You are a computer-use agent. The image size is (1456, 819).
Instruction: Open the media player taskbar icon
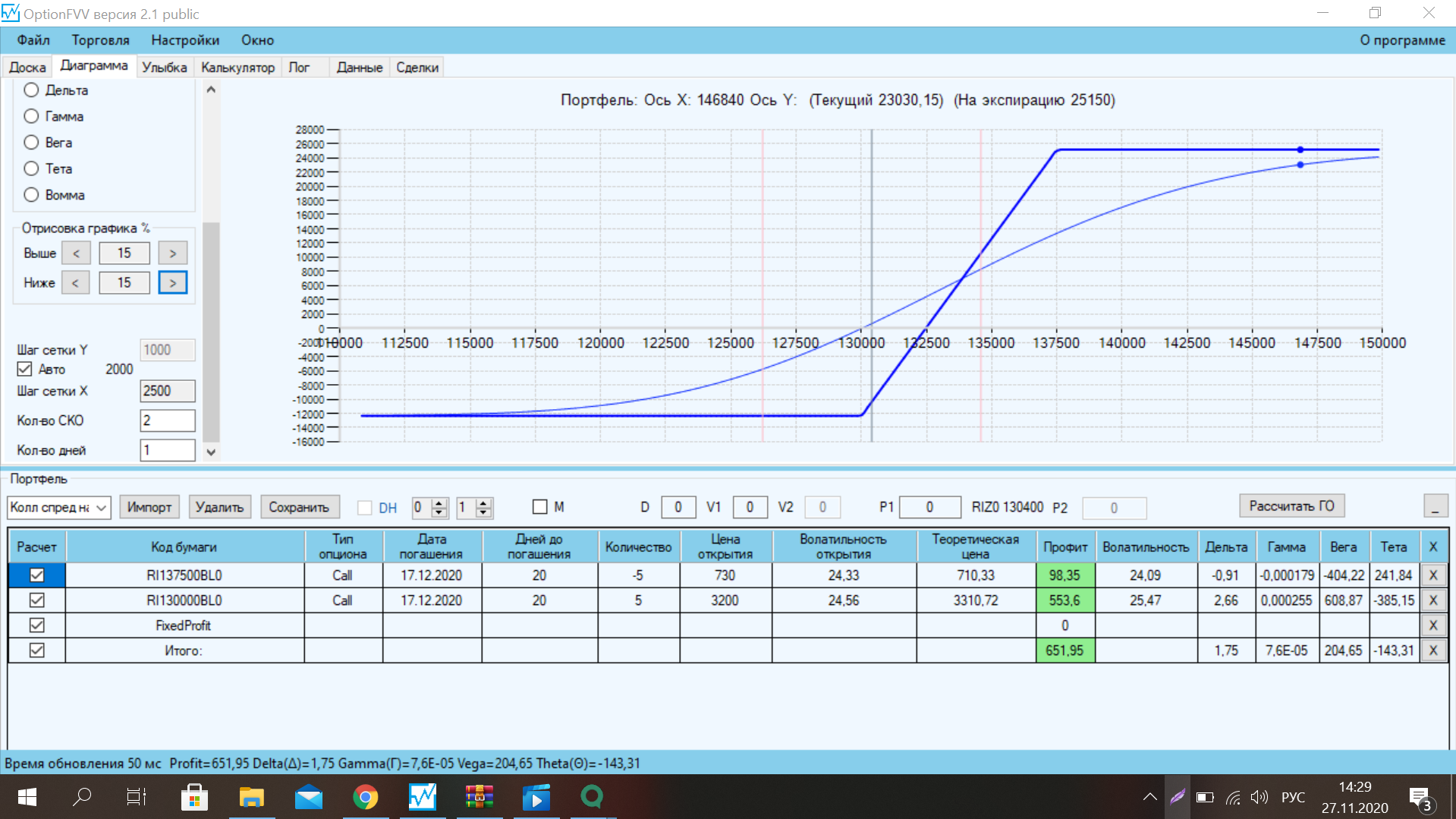(536, 797)
